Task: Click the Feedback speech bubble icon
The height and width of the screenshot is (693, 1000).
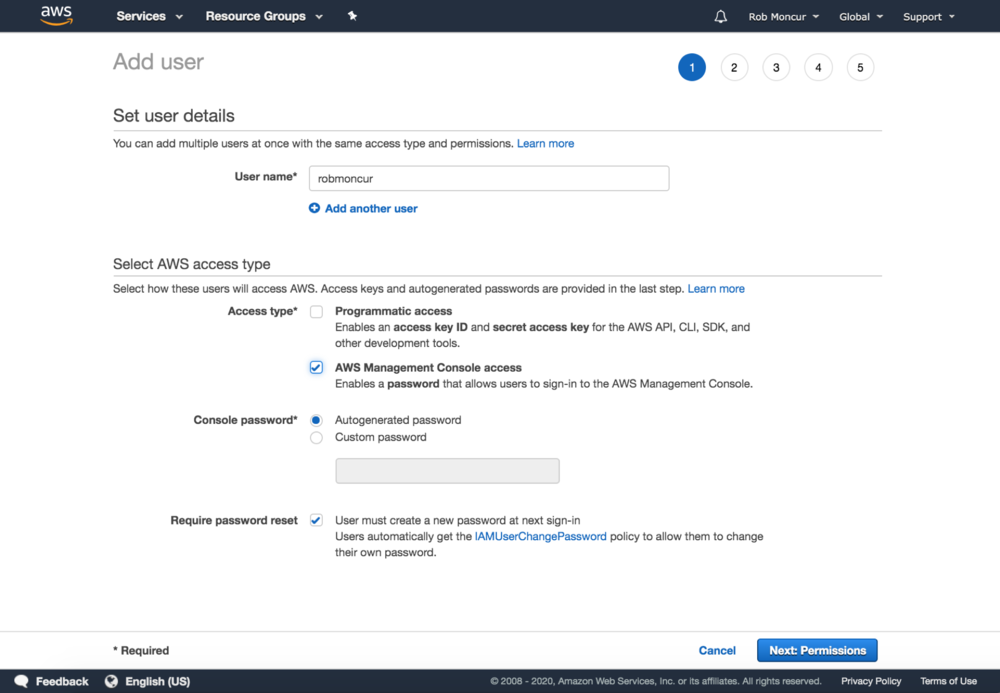Action: pos(21,681)
